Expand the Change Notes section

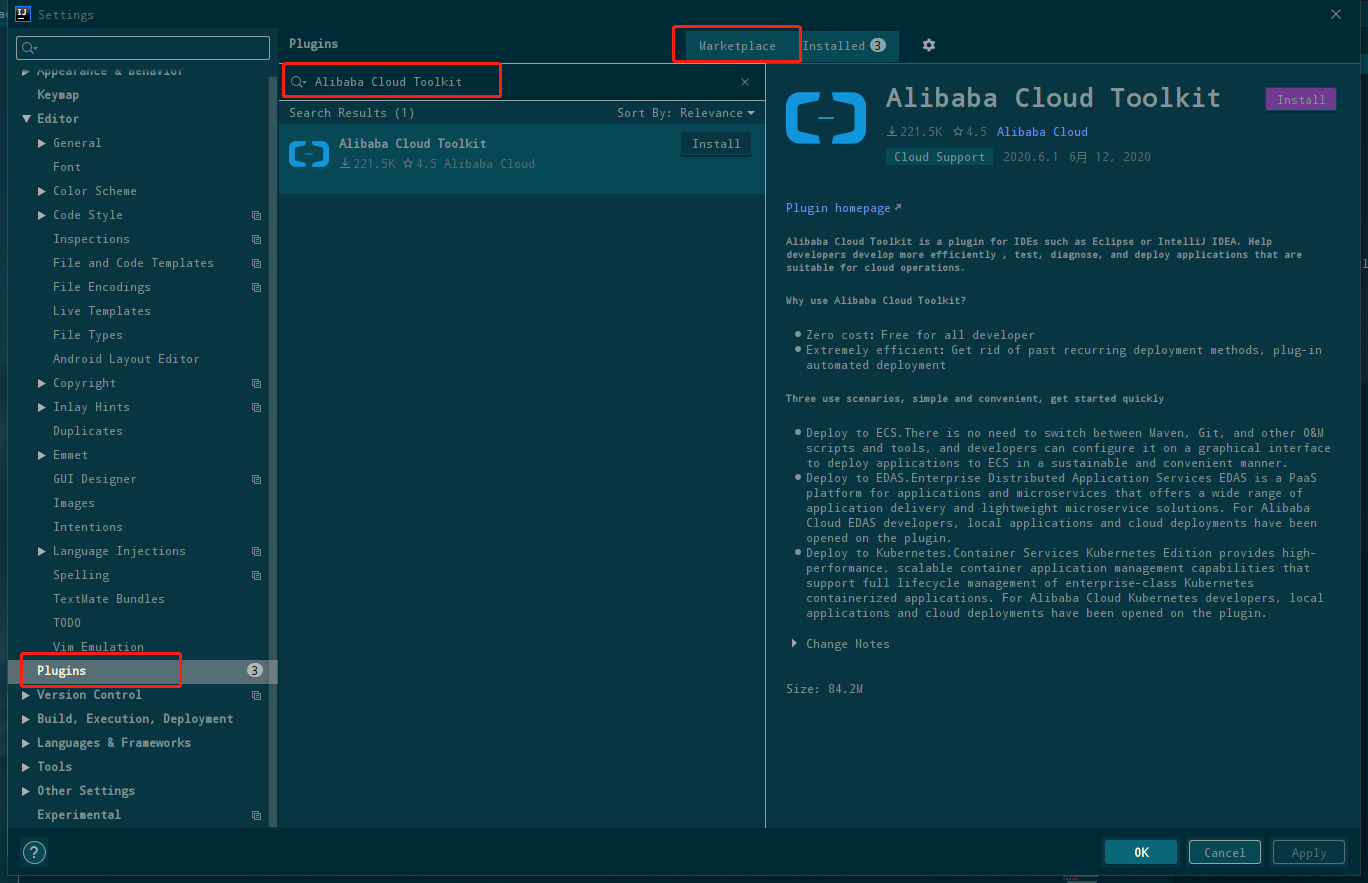[795, 644]
